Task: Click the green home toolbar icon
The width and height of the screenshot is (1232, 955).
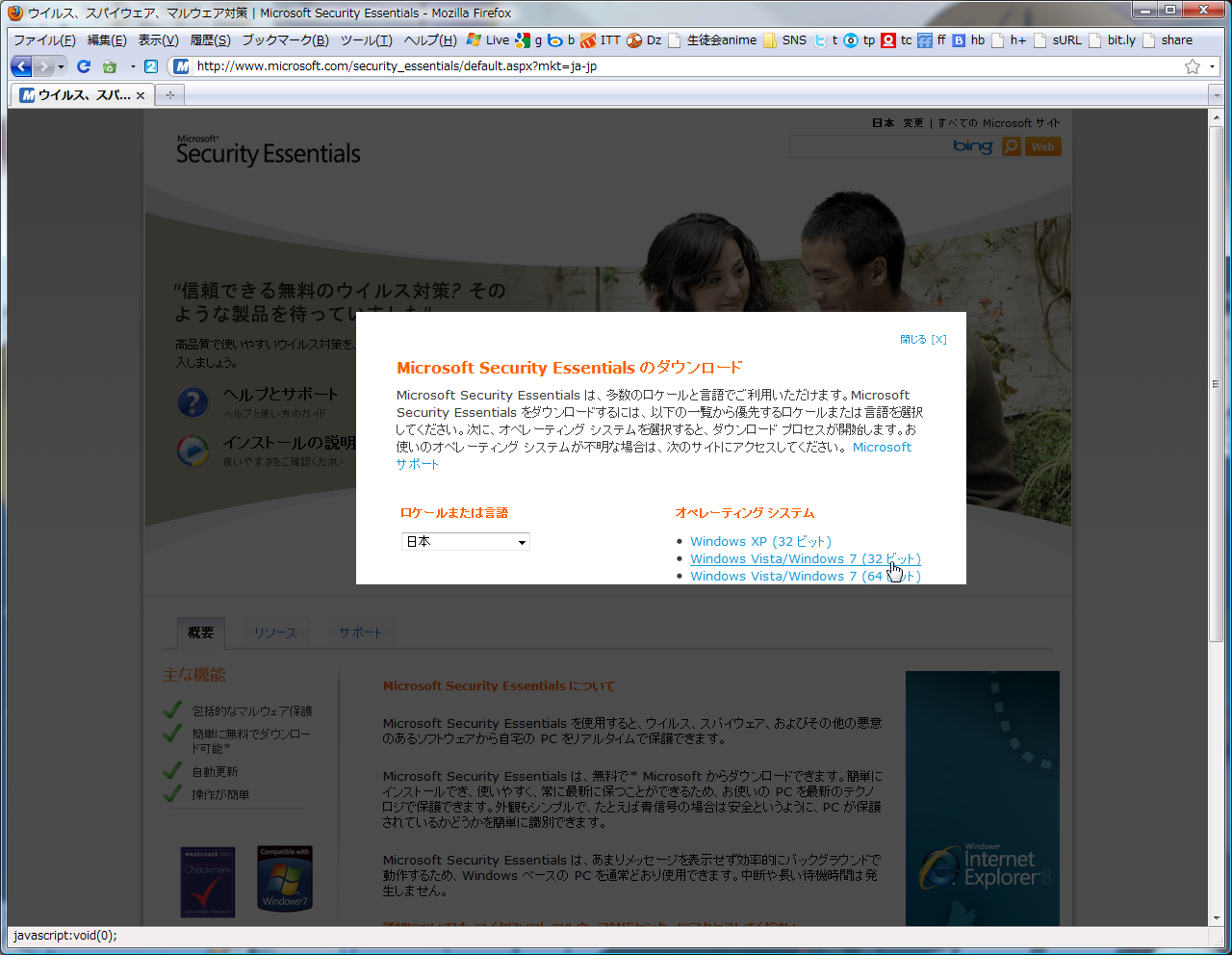Action: tap(110, 66)
